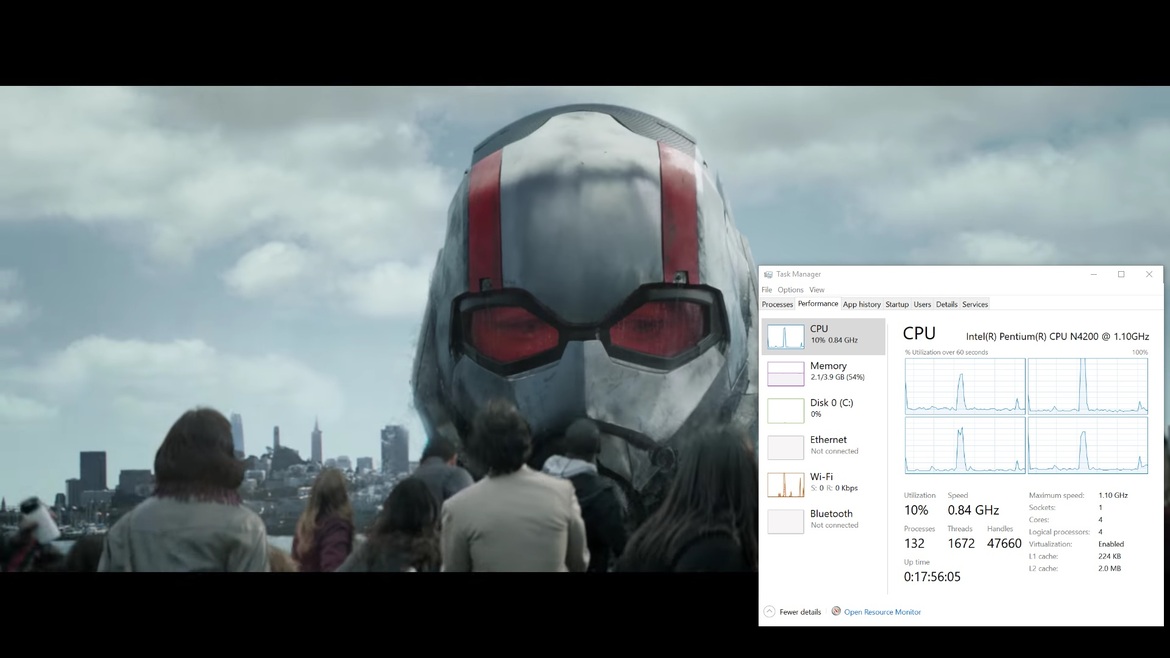Maximize the Task Manager window
The height and width of the screenshot is (658, 1170).
click(1121, 275)
